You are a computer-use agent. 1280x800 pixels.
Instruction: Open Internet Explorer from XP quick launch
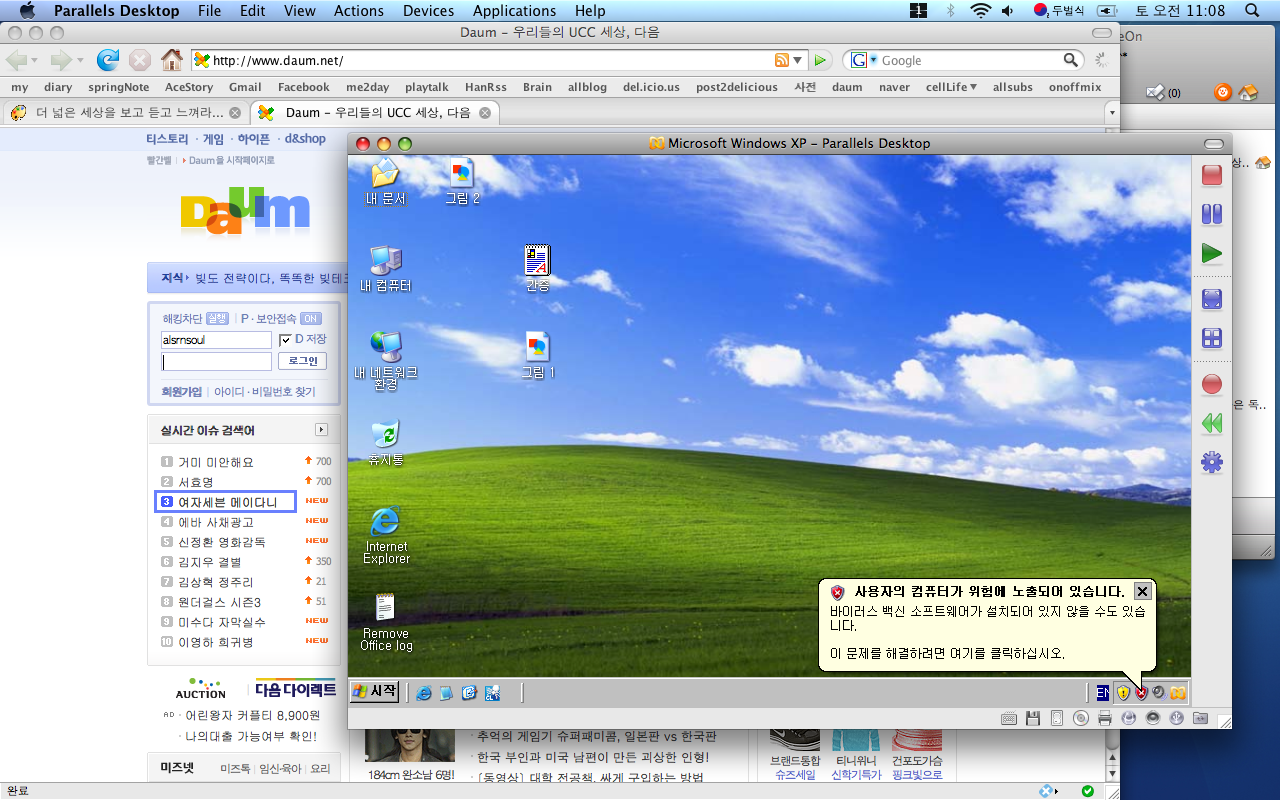424,692
